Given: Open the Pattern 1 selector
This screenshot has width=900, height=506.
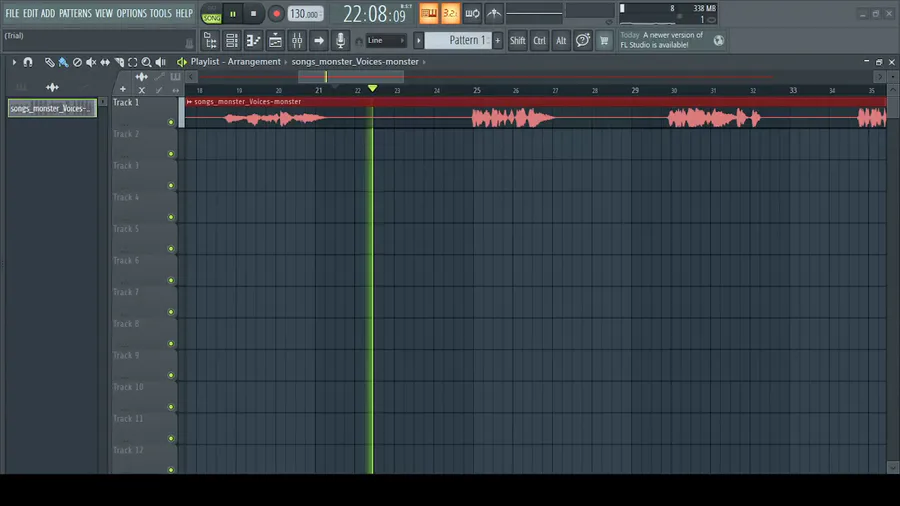Looking at the screenshot, I should coord(458,41).
